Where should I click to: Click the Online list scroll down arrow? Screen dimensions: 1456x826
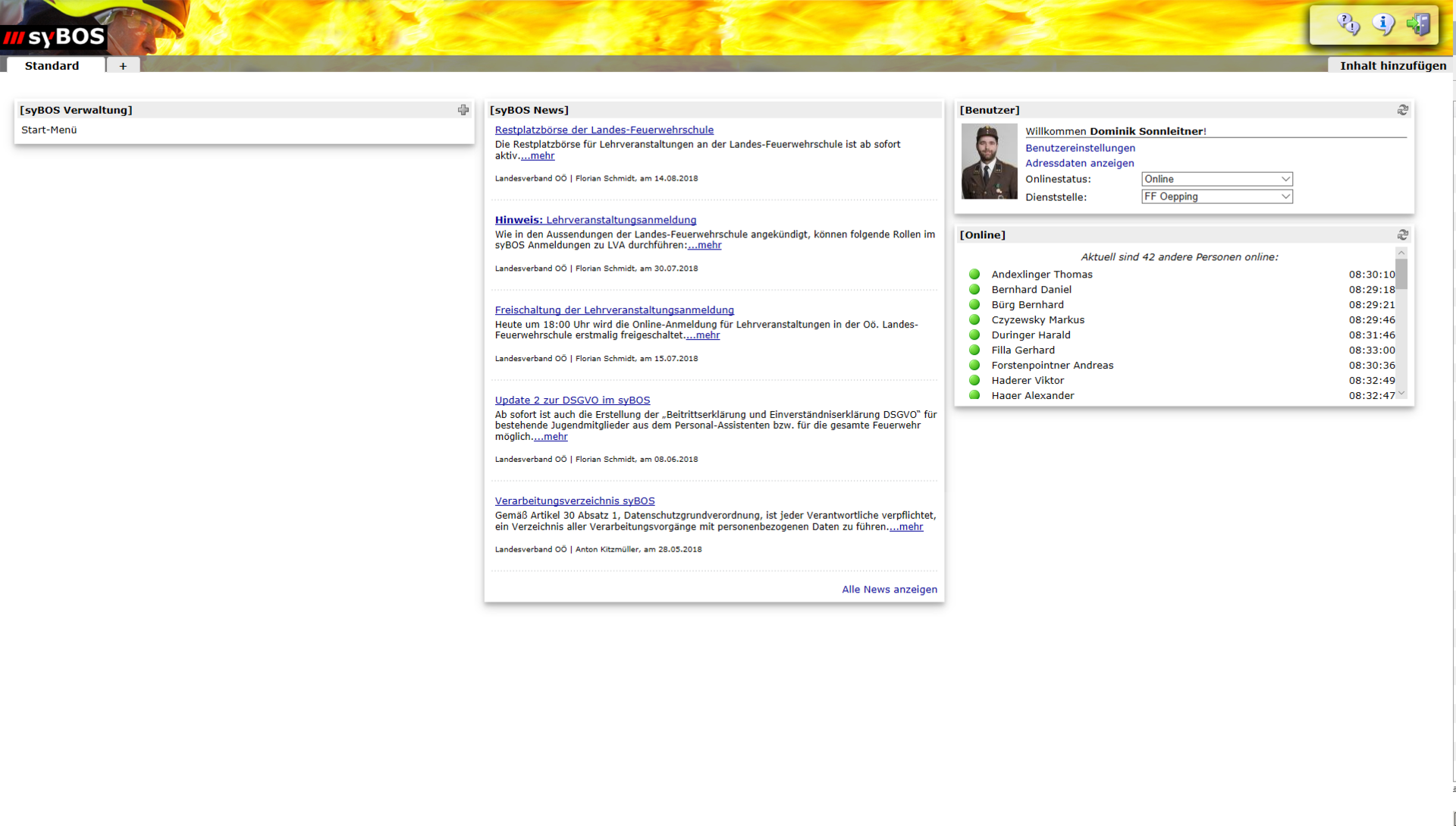[x=1401, y=393]
